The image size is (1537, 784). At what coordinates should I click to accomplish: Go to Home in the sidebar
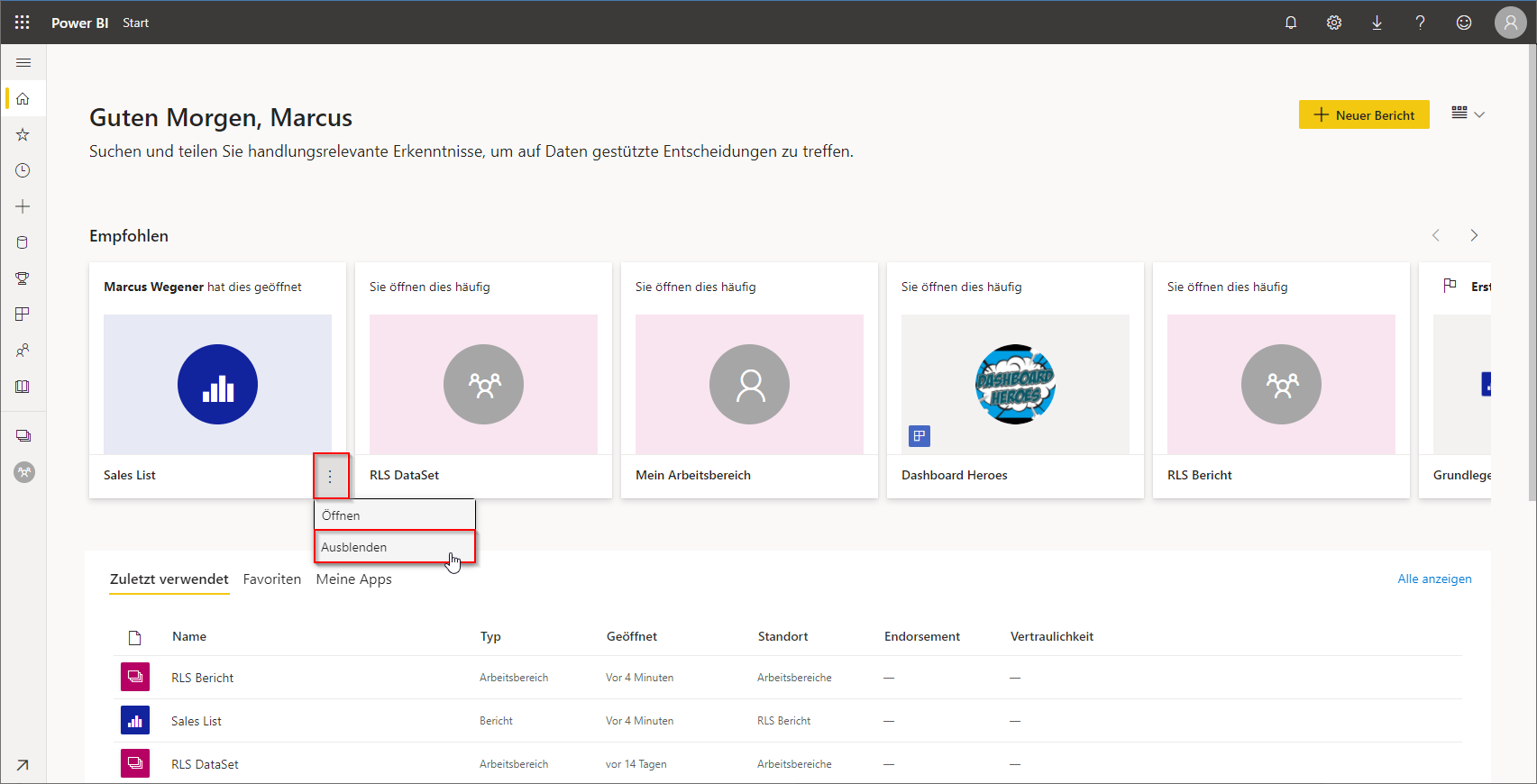pyautogui.click(x=23, y=99)
